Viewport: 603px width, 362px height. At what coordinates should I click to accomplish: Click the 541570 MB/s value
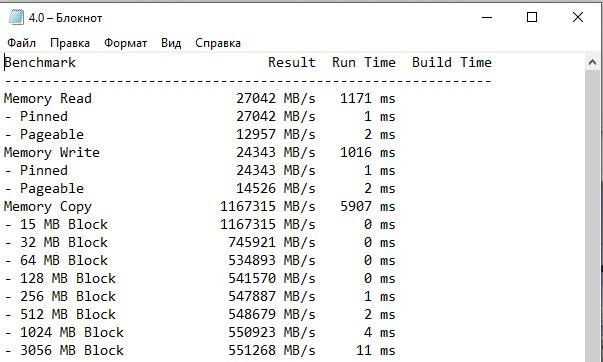click(272, 279)
